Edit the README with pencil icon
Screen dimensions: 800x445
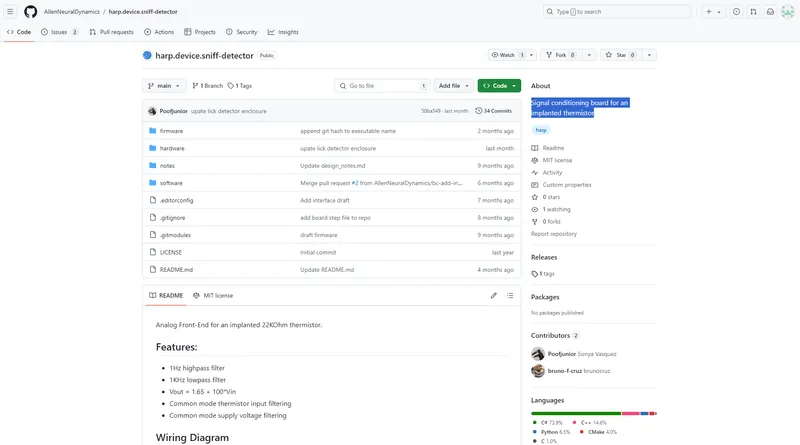pos(493,295)
